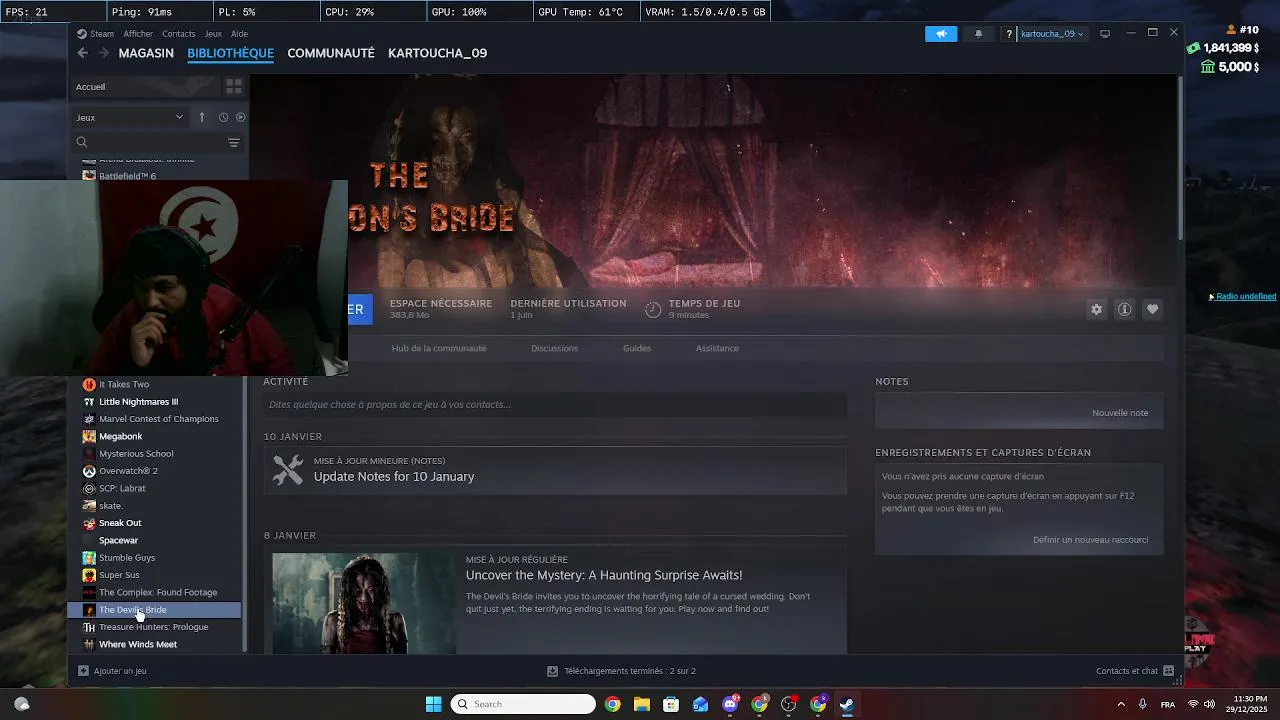Select Marvel Contest of Champions
1280x720 pixels.
pyautogui.click(x=158, y=419)
